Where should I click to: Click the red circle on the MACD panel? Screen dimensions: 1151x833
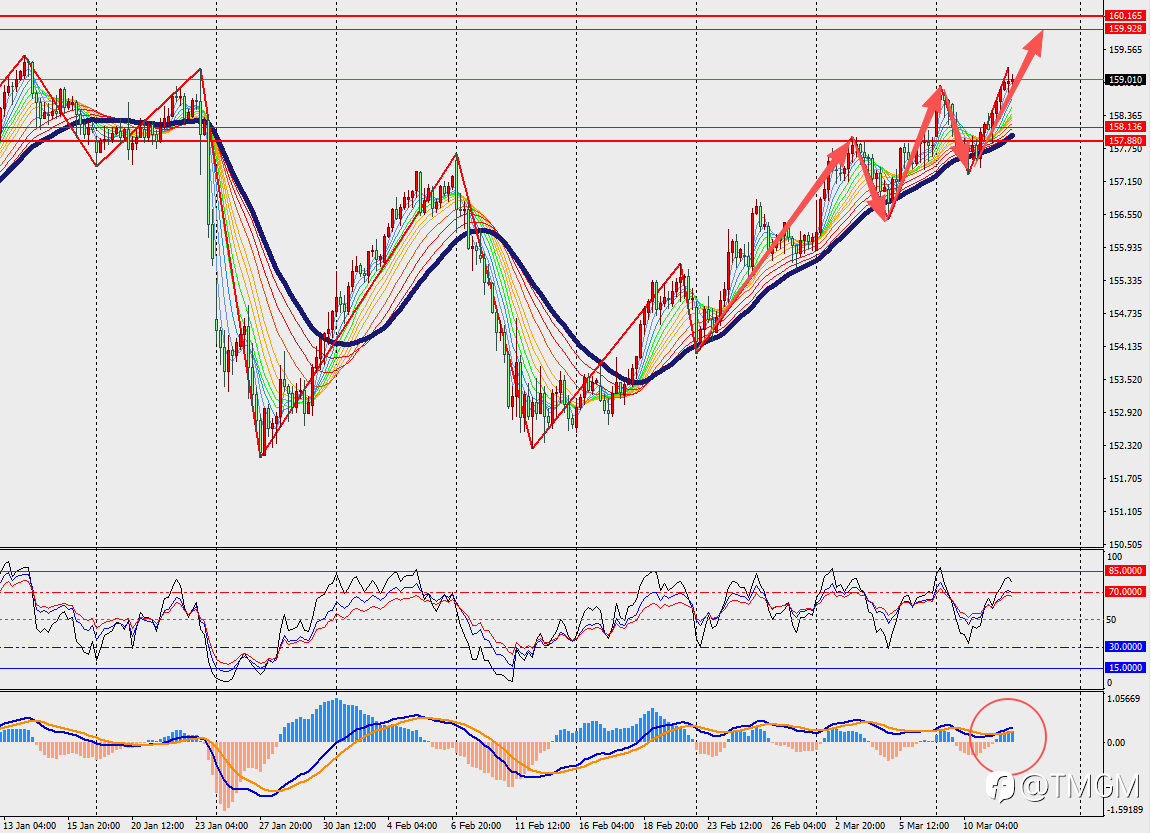click(1008, 736)
